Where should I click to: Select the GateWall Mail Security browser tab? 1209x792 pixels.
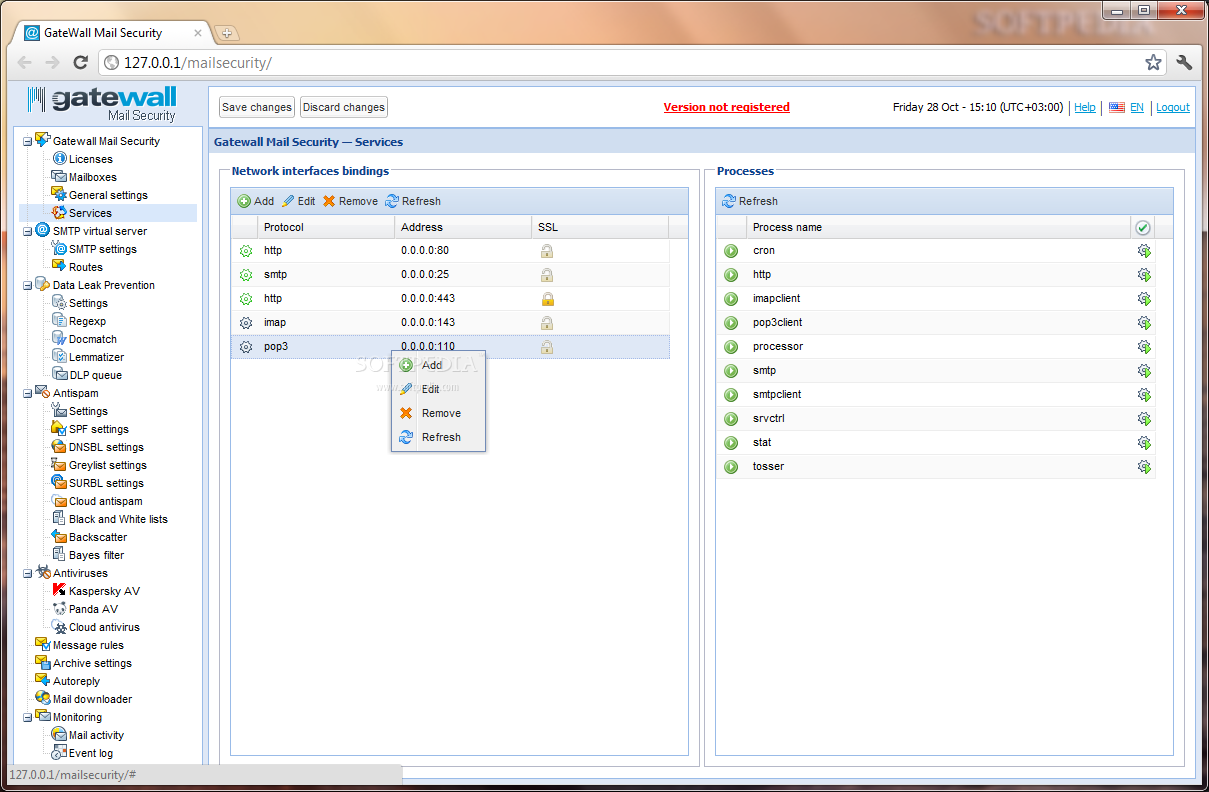pos(112,32)
